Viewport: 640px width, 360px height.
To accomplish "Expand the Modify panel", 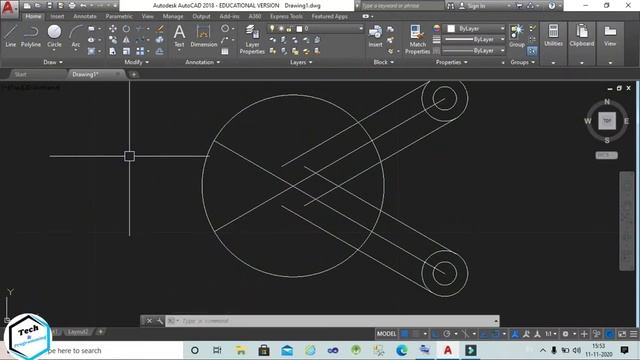I will [x=136, y=62].
